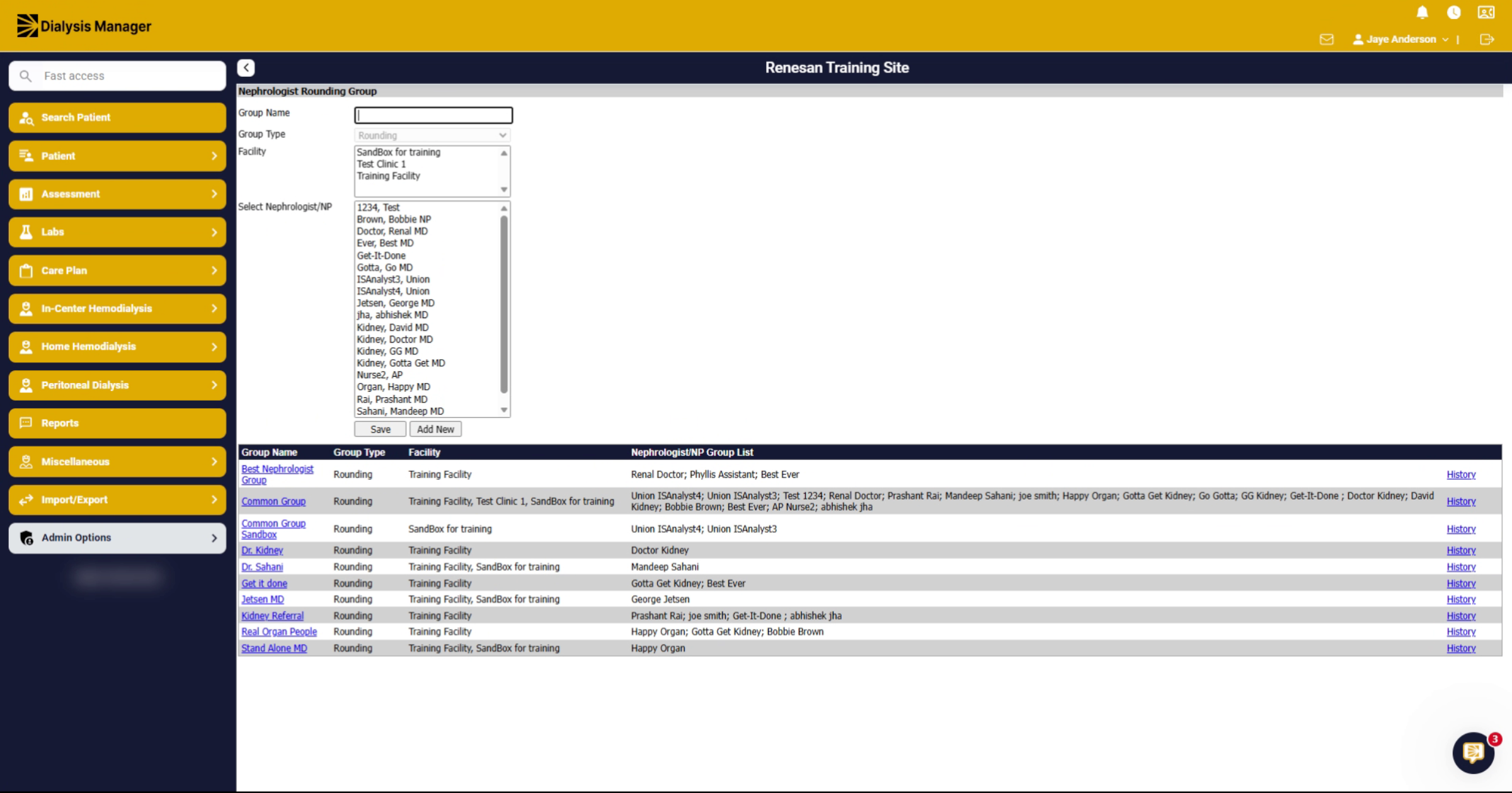The image size is (1512, 793).
Task: Open the Reports menu item
Action: (x=117, y=423)
